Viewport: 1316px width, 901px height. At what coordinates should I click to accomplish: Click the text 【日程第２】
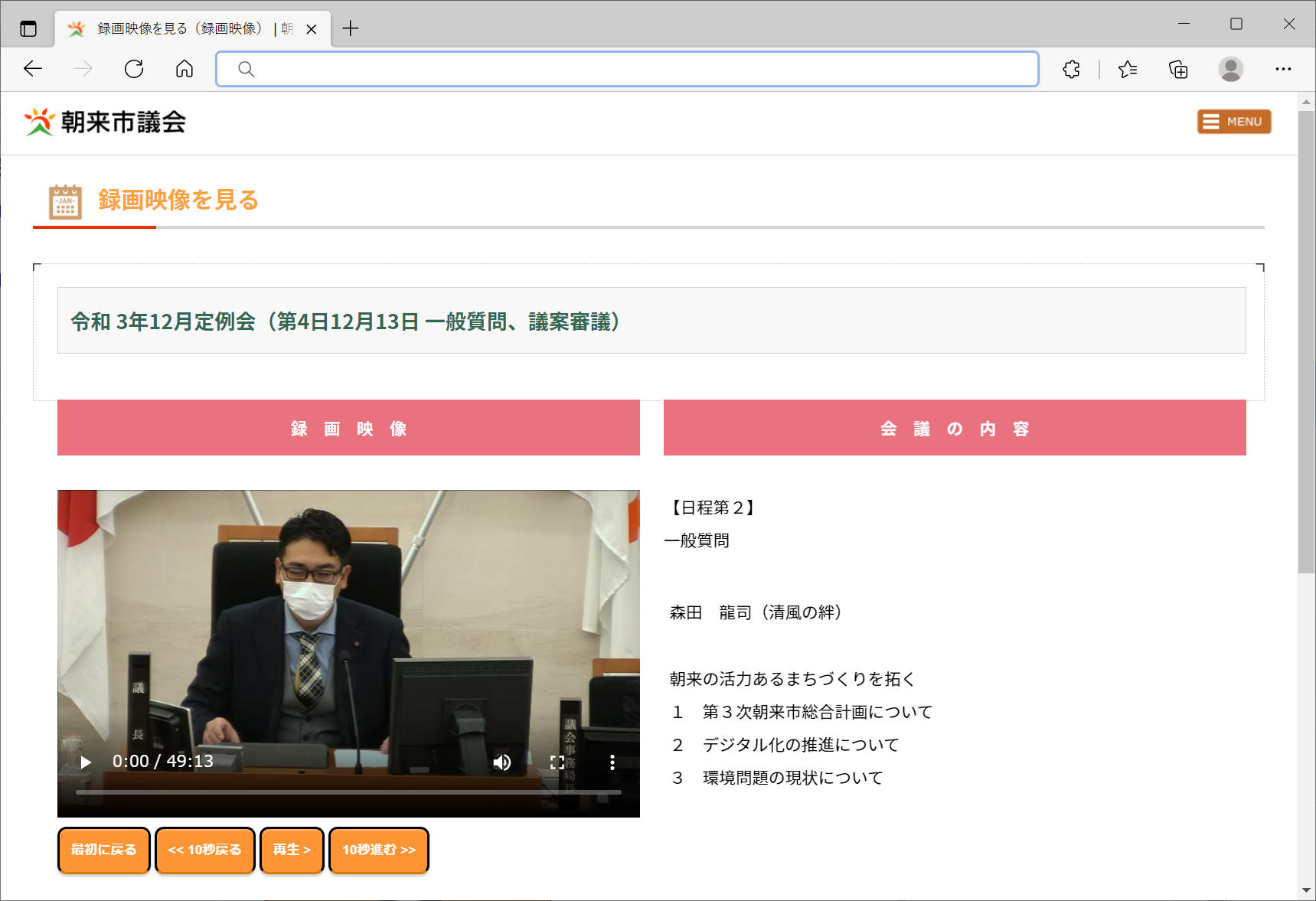[x=714, y=508]
